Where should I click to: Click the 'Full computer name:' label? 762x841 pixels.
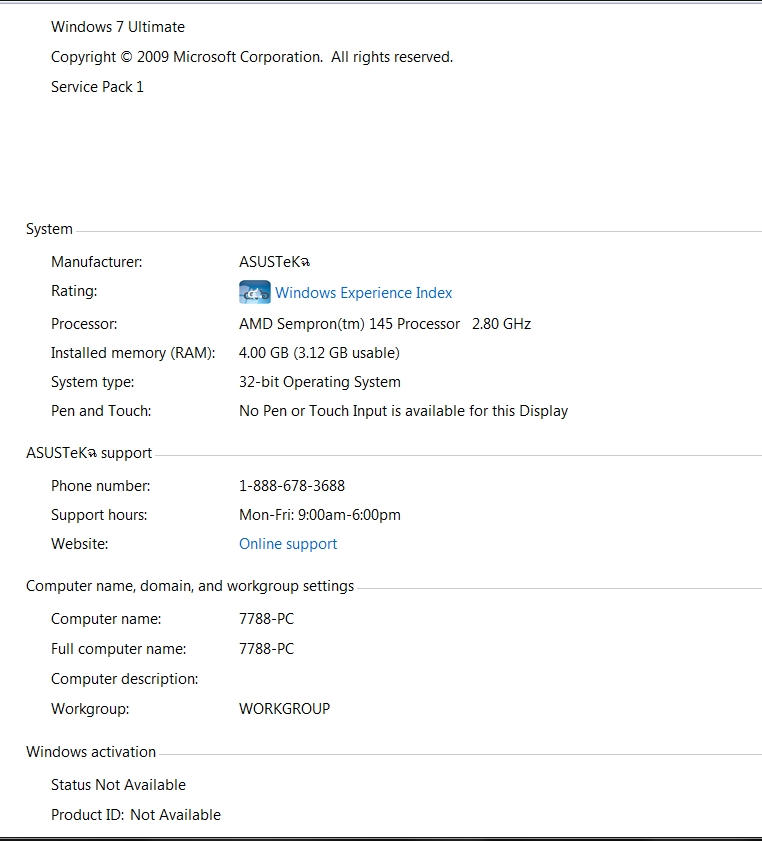119,649
